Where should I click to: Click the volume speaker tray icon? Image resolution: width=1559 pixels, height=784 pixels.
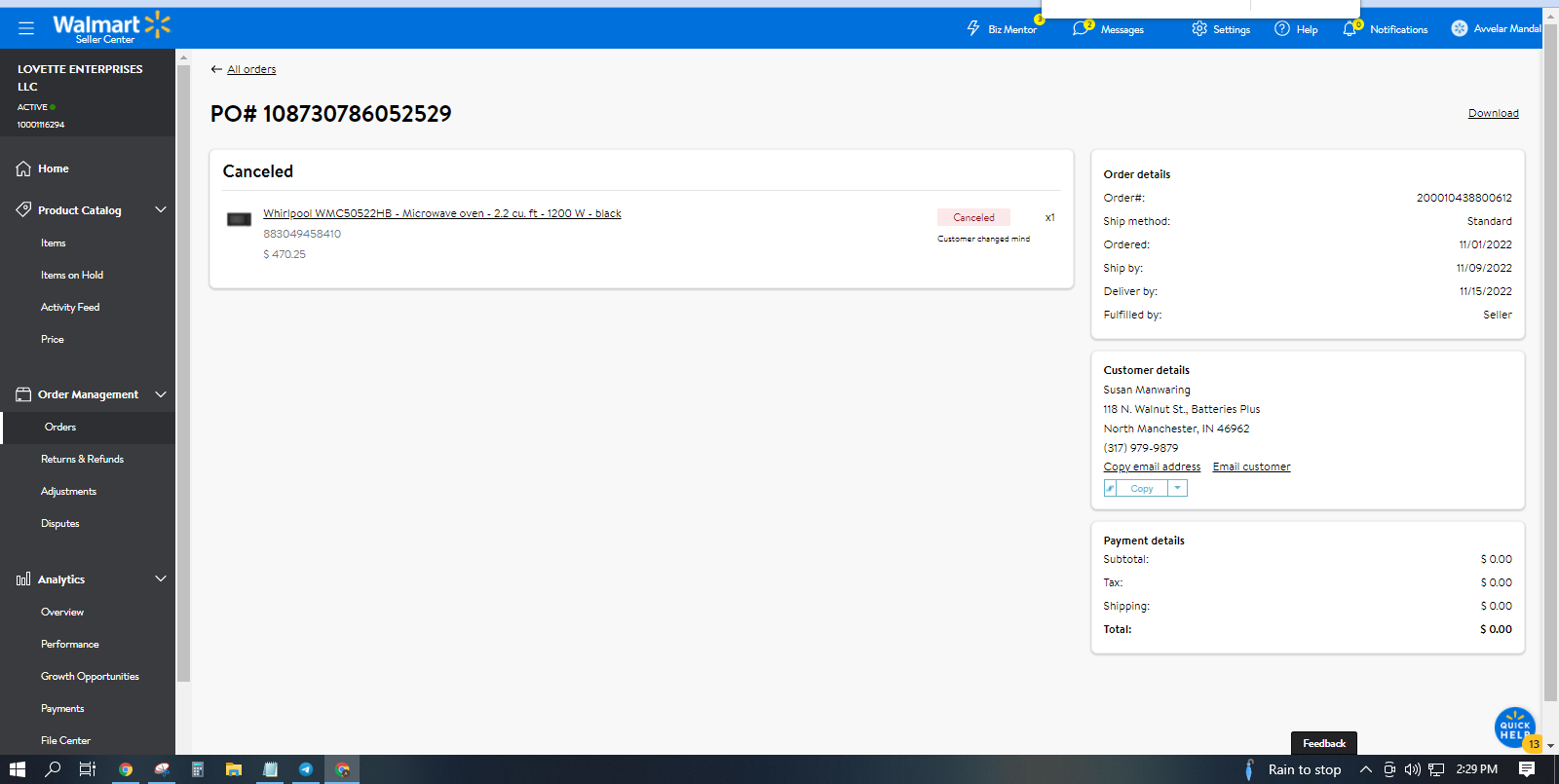[1413, 769]
